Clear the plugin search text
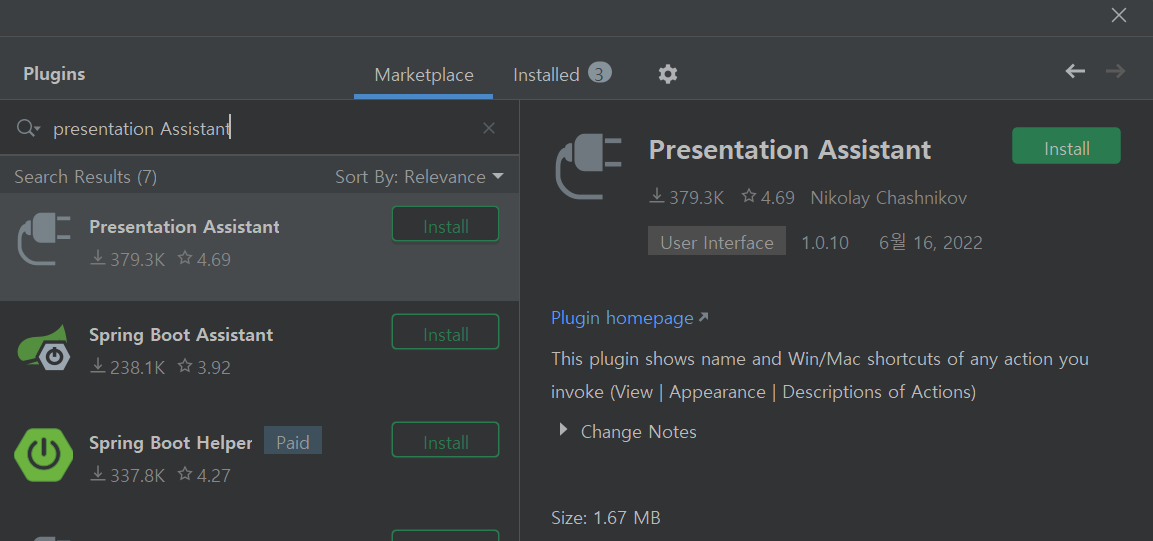 (488, 129)
